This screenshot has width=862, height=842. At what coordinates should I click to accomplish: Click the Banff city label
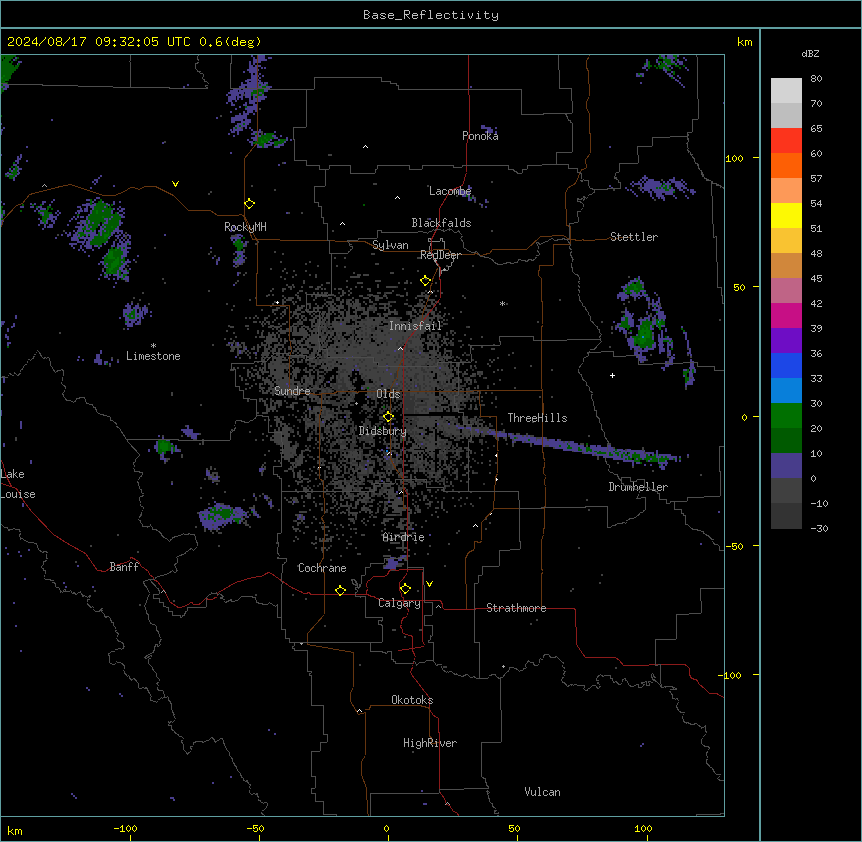coord(124,567)
